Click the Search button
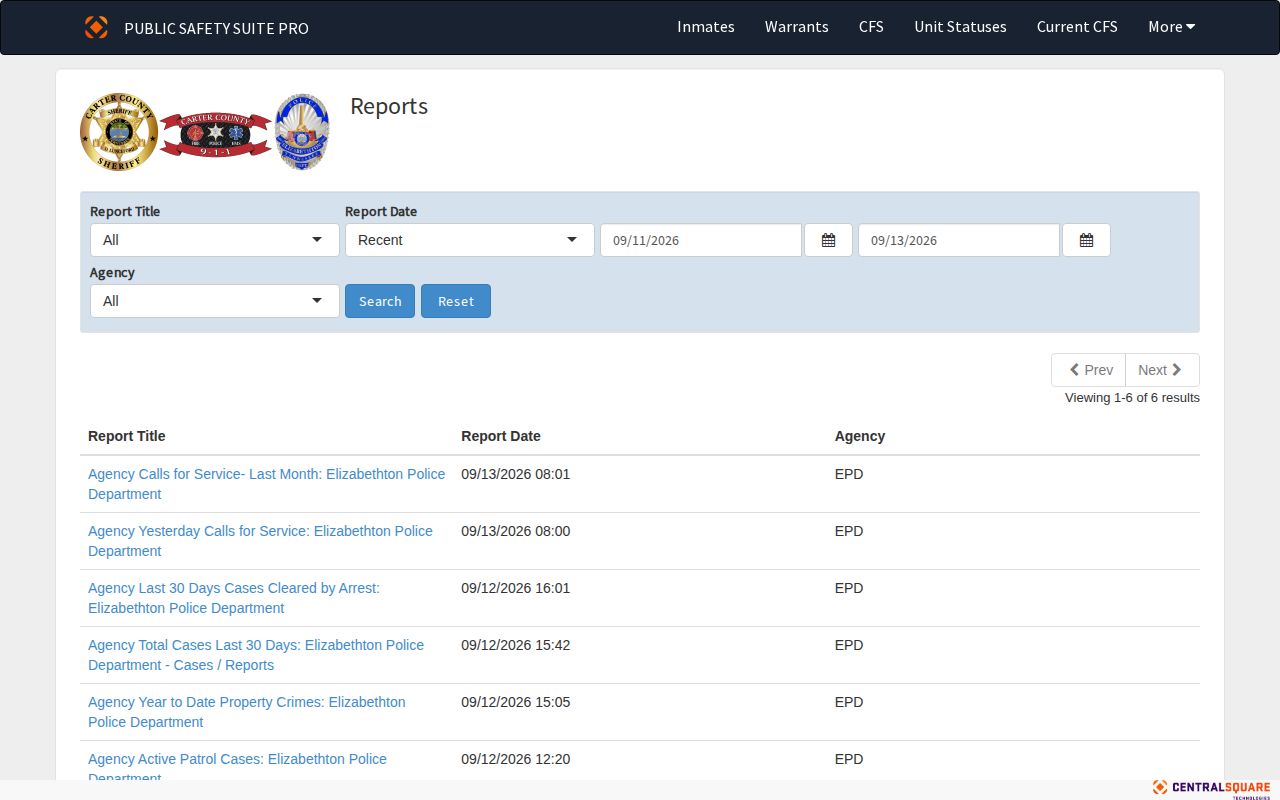Screen dimensions: 1280x800 coord(380,301)
